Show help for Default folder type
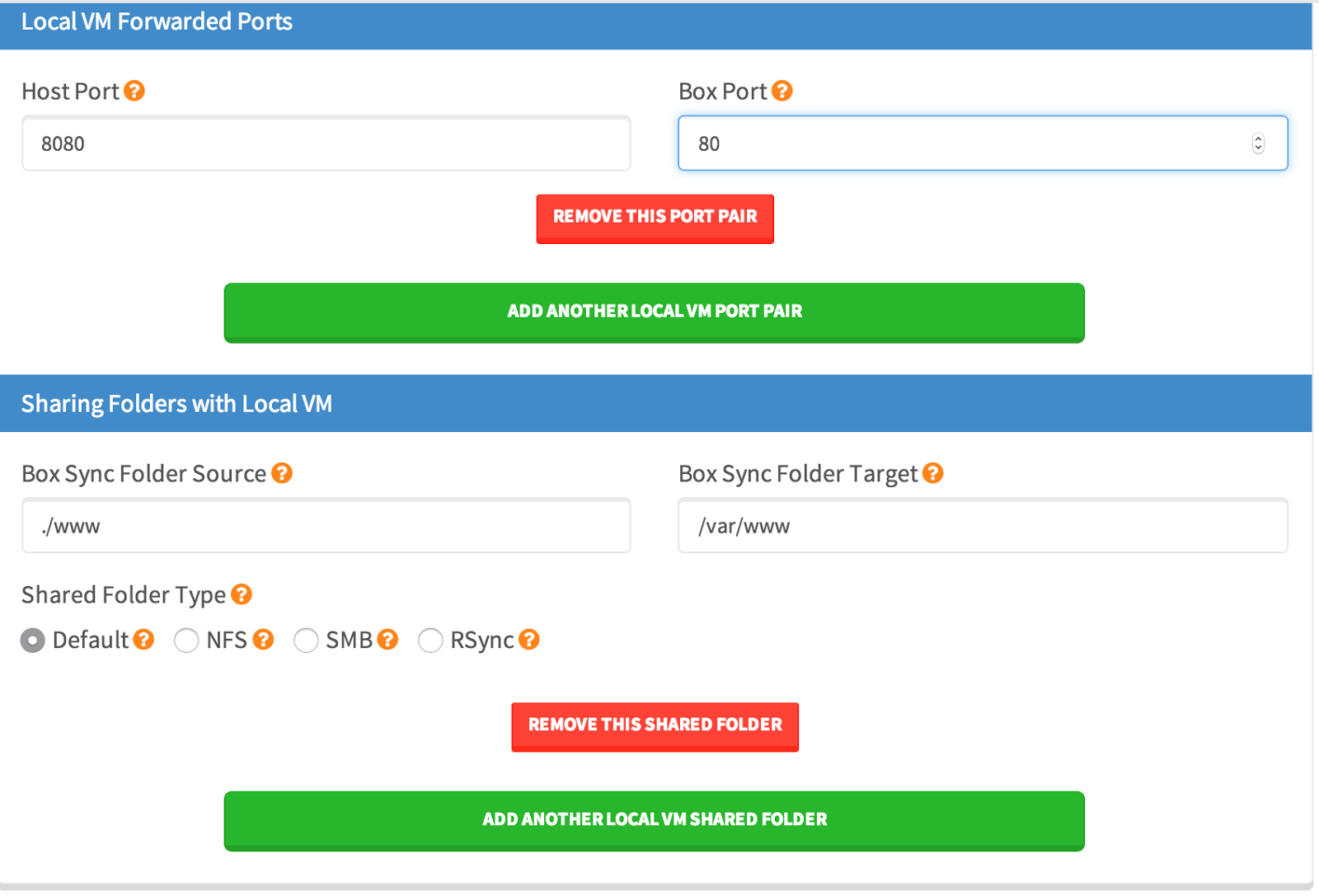1319x896 pixels. [x=143, y=640]
